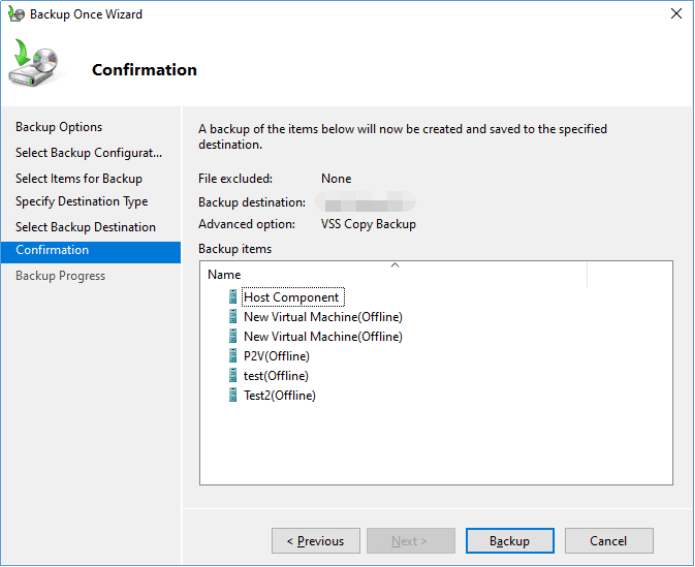Viewport: 695px width, 567px height.
Task: Click the Backup Once Wizard title bar icon
Action: 16,15
